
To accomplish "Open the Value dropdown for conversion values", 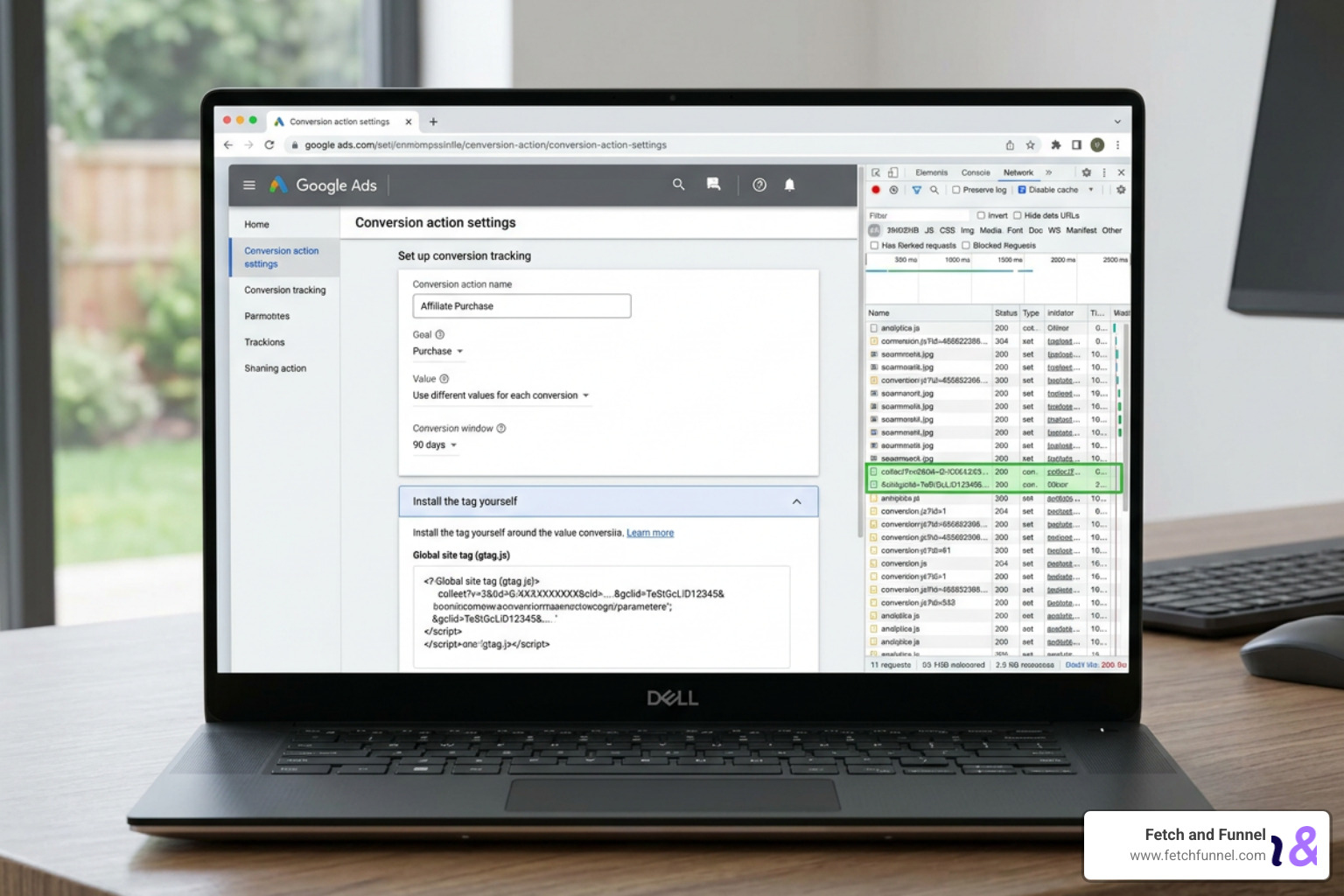I will tap(501, 395).
